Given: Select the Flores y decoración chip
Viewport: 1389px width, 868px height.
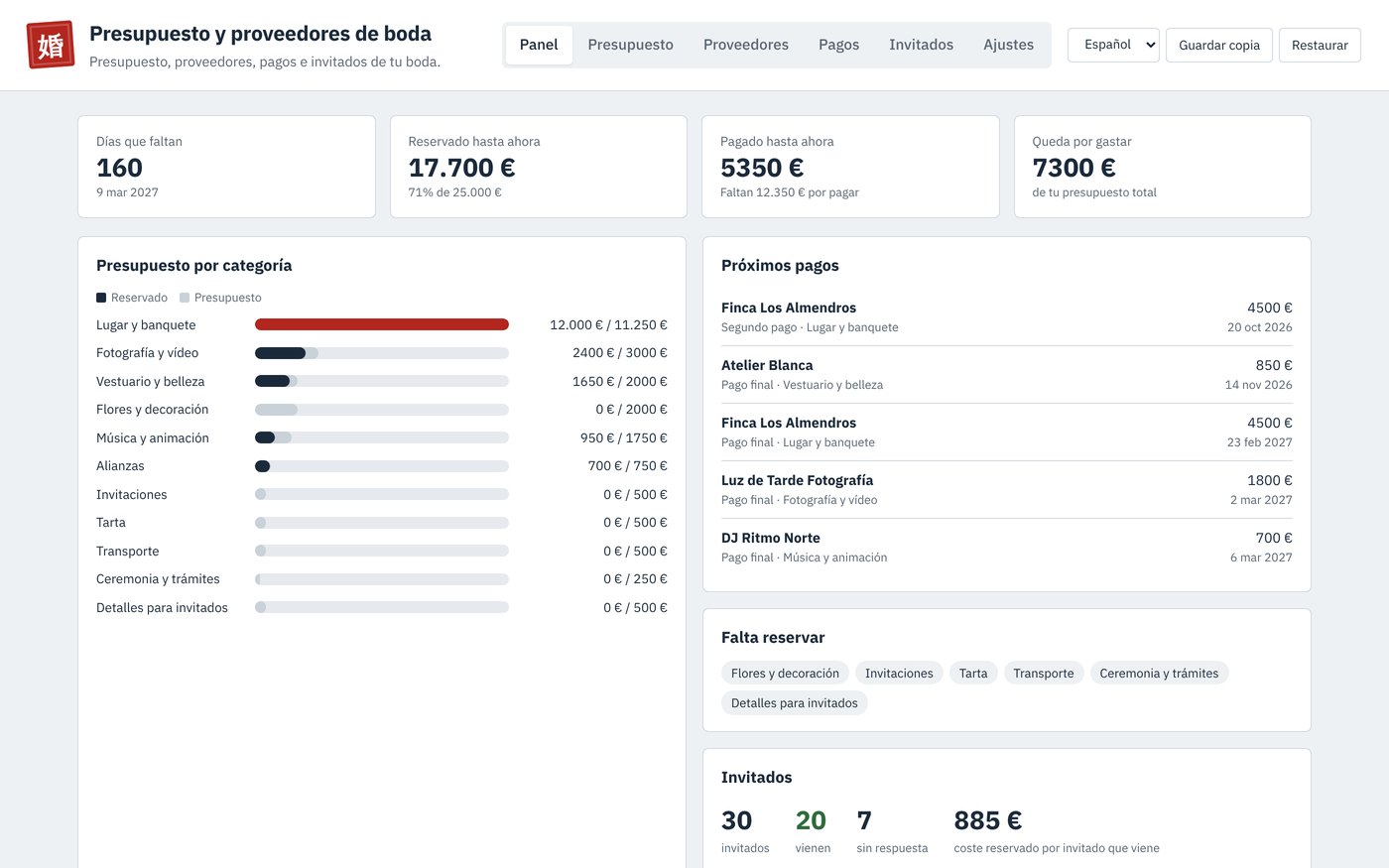Looking at the screenshot, I should tap(785, 673).
